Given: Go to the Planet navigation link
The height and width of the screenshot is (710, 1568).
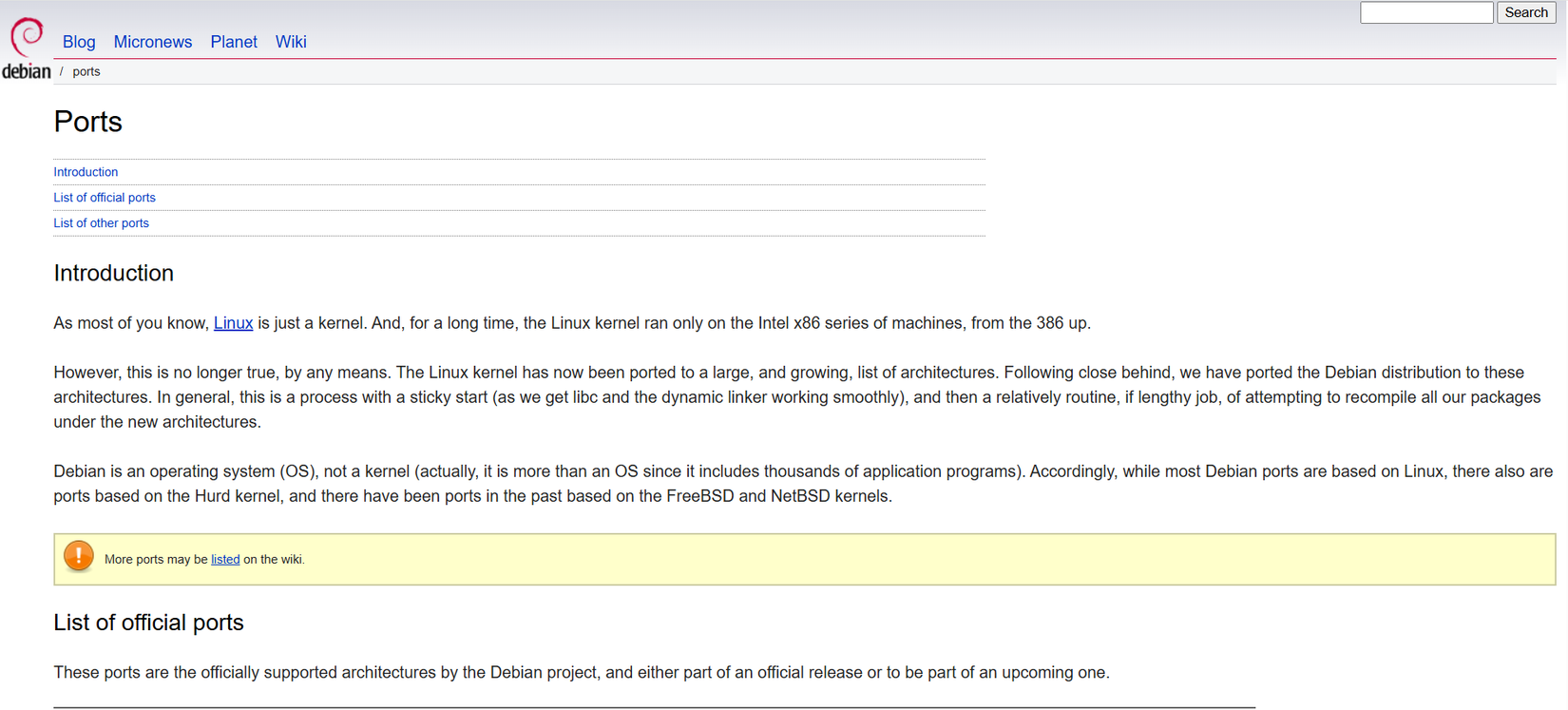Looking at the screenshot, I should (x=234, y=42).
